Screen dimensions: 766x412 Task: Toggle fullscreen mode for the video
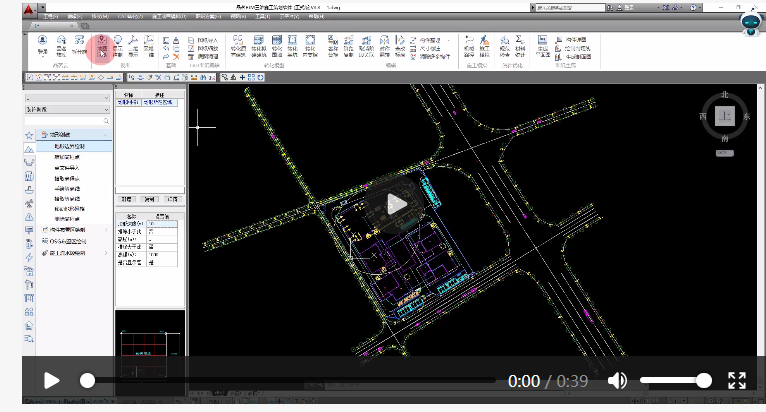click(737, 380)
